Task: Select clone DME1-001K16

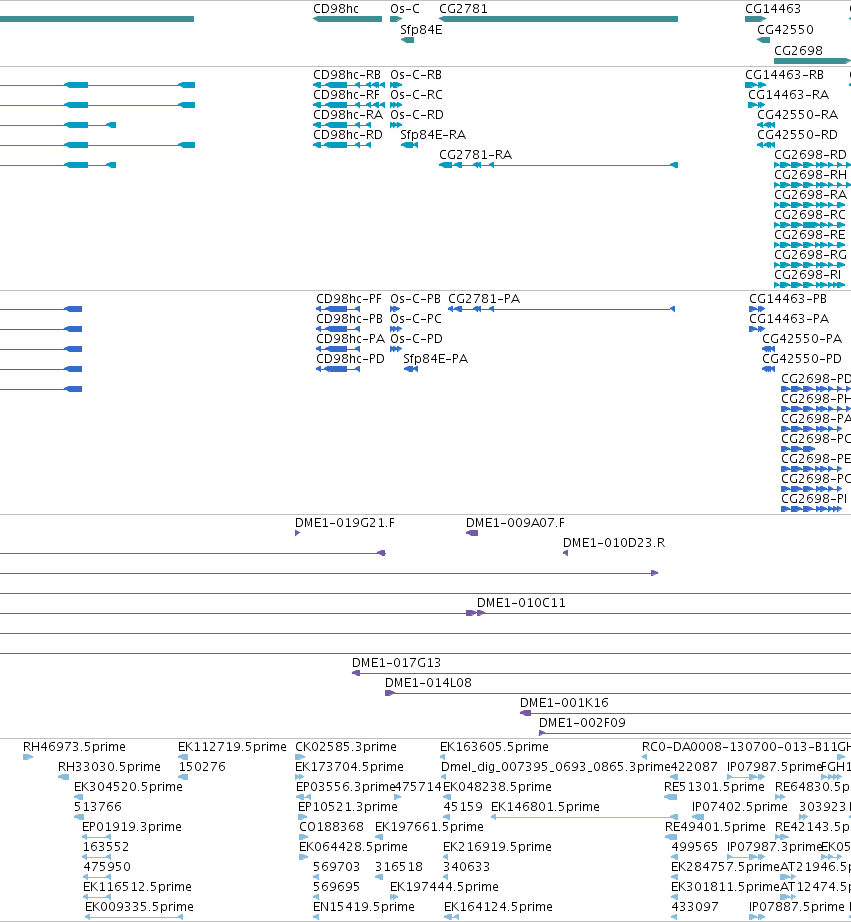Action: click(685, 713)
